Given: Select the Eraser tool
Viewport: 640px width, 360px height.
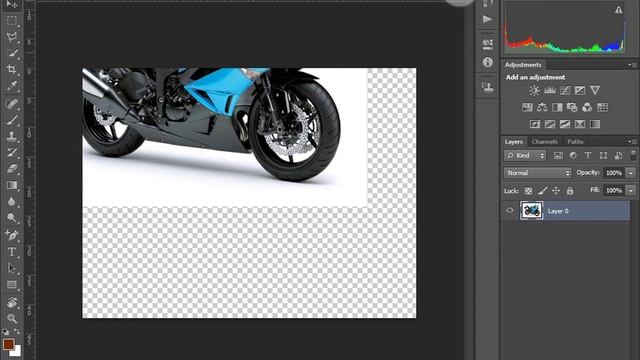Looking at the screenshot, I should click(12, 169).
